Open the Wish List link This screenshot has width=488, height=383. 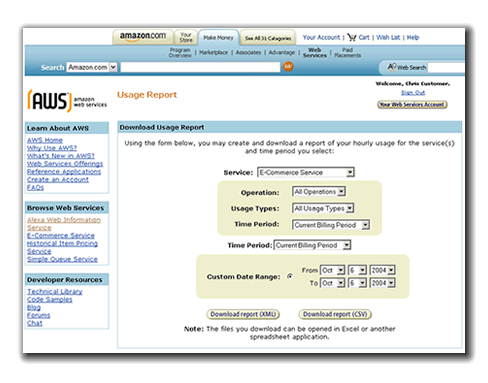click(388, 37)
